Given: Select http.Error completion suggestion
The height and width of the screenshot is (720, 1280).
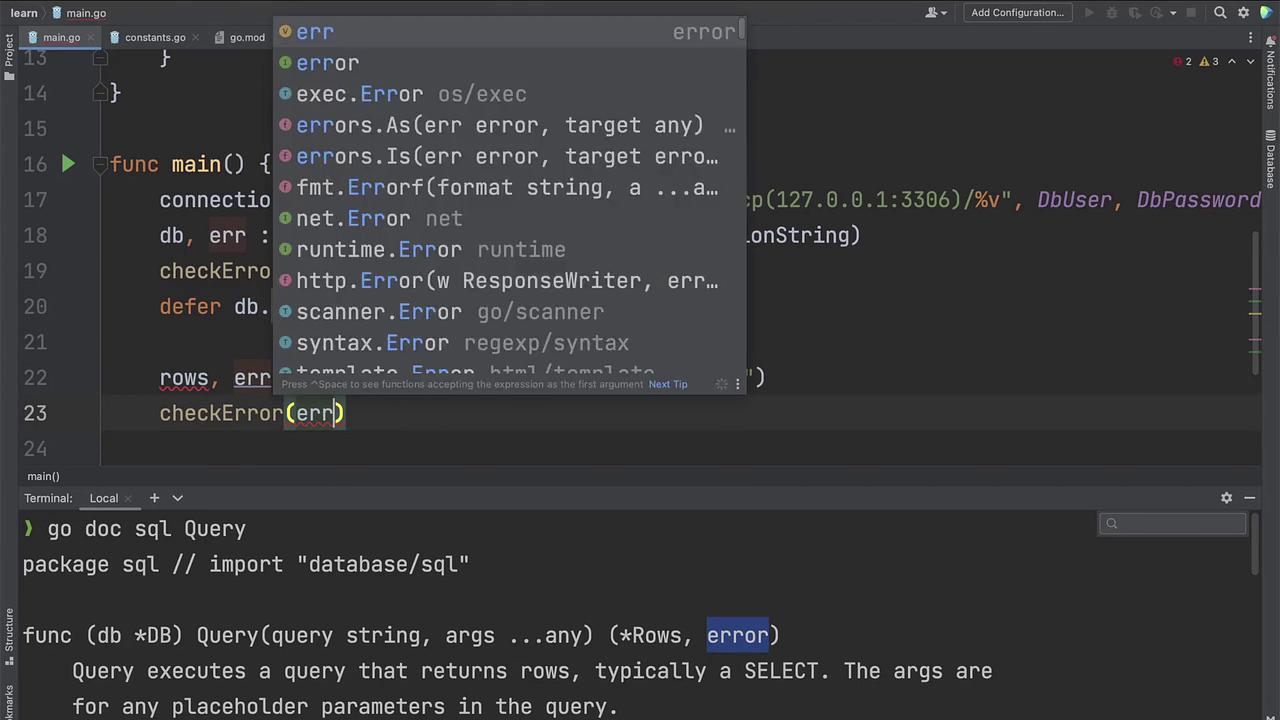Looking at the screenshot, I should 509,281.
